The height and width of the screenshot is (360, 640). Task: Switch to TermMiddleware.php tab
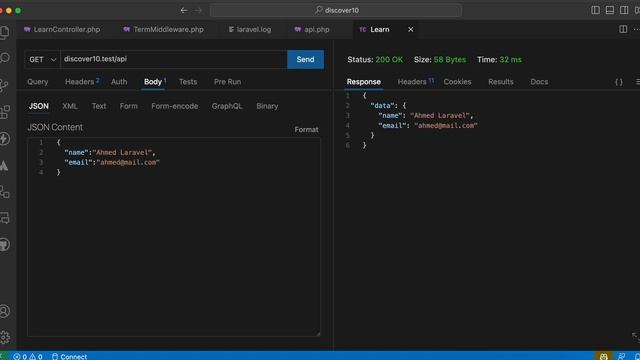click(x=164, y=29)
